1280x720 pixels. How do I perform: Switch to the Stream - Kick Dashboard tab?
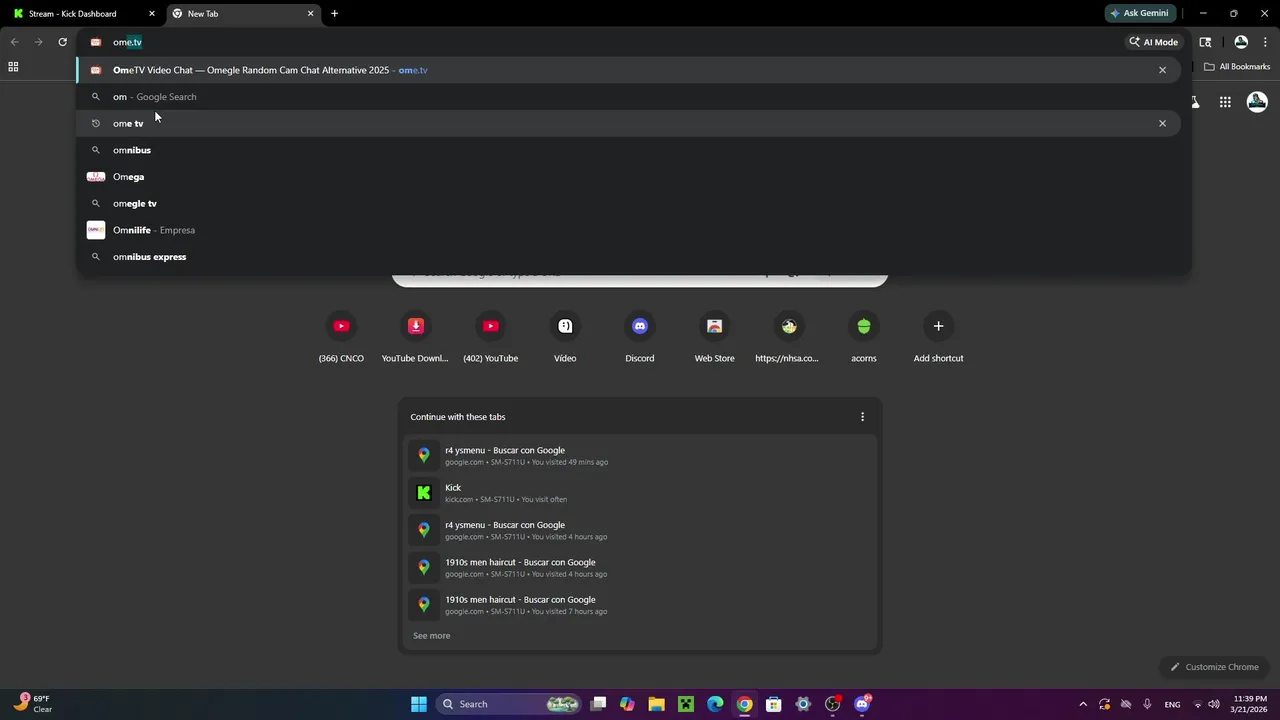[x=84, y=14]
